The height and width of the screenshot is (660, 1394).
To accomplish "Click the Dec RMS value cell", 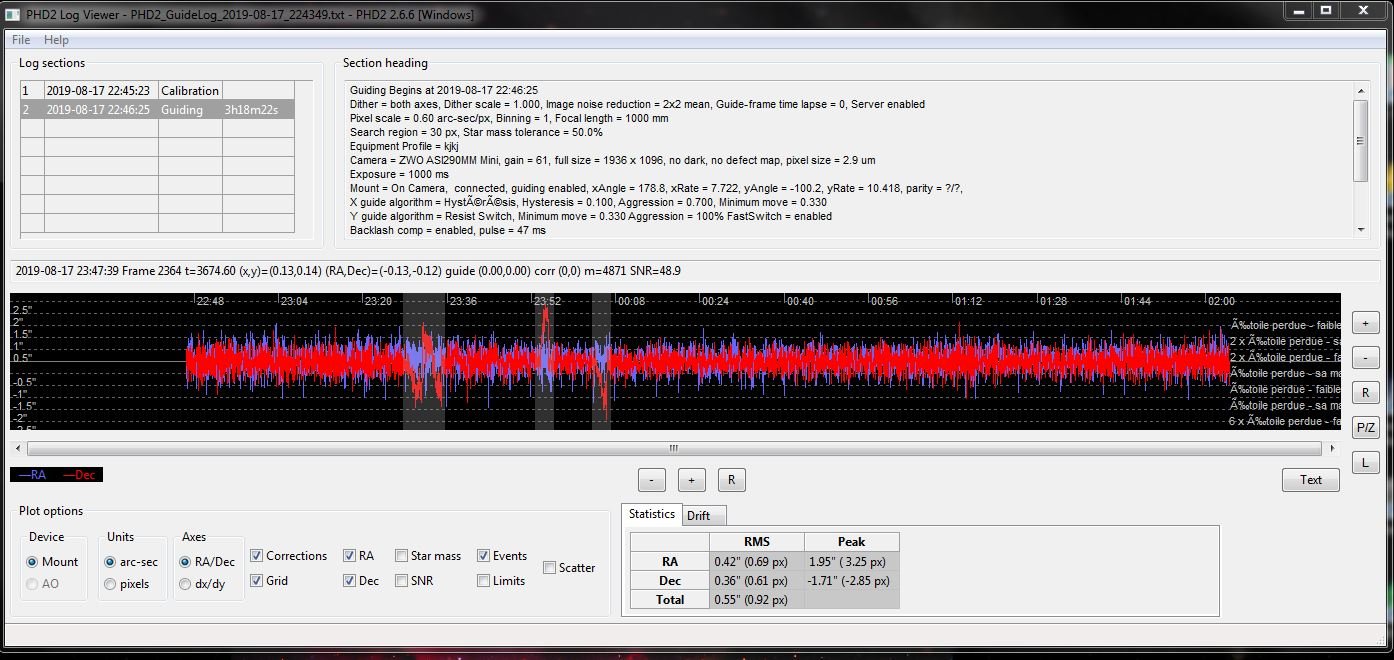I will (x=756, y=581).
